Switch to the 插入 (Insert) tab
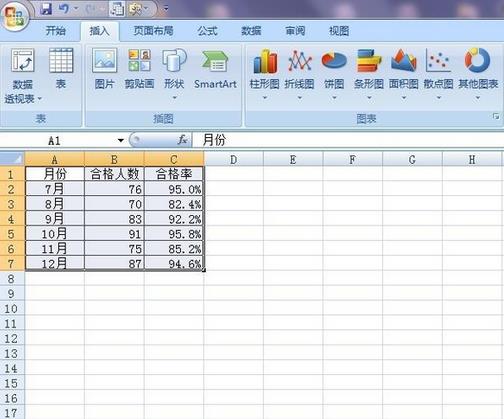504x419 pixels. point(99,31)
